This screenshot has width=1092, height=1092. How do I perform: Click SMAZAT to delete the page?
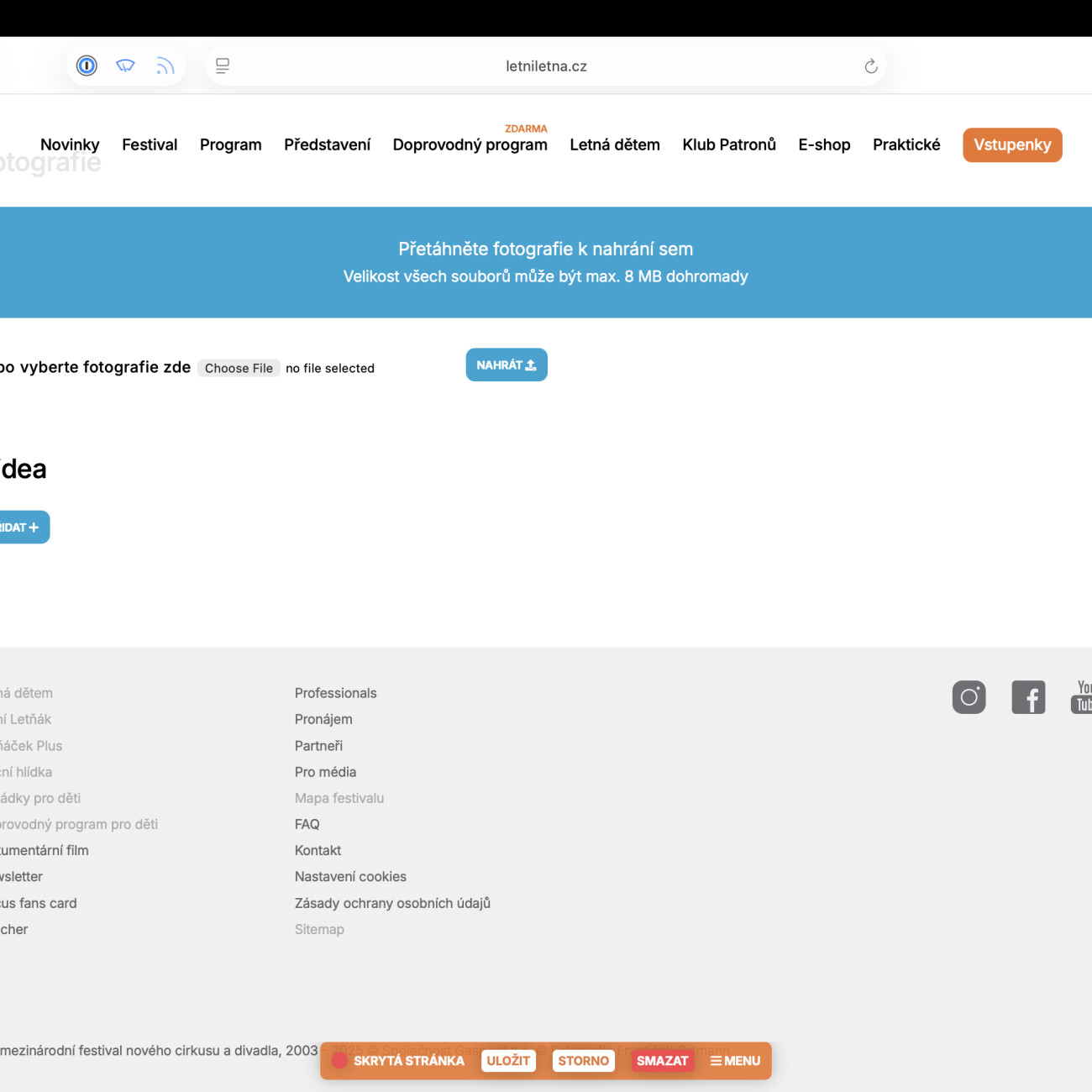(662, 1061)
